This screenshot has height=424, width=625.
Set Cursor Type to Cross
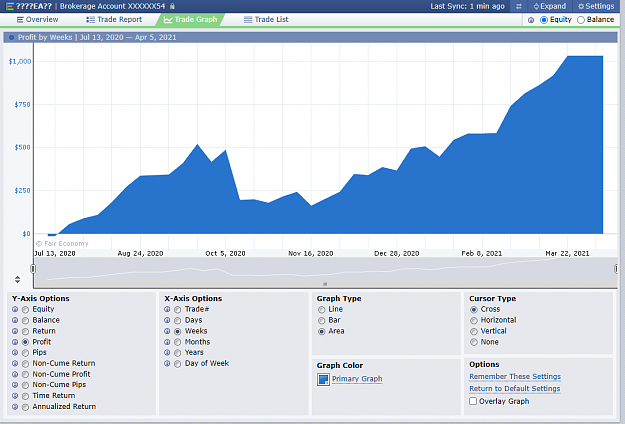(474, 310)
